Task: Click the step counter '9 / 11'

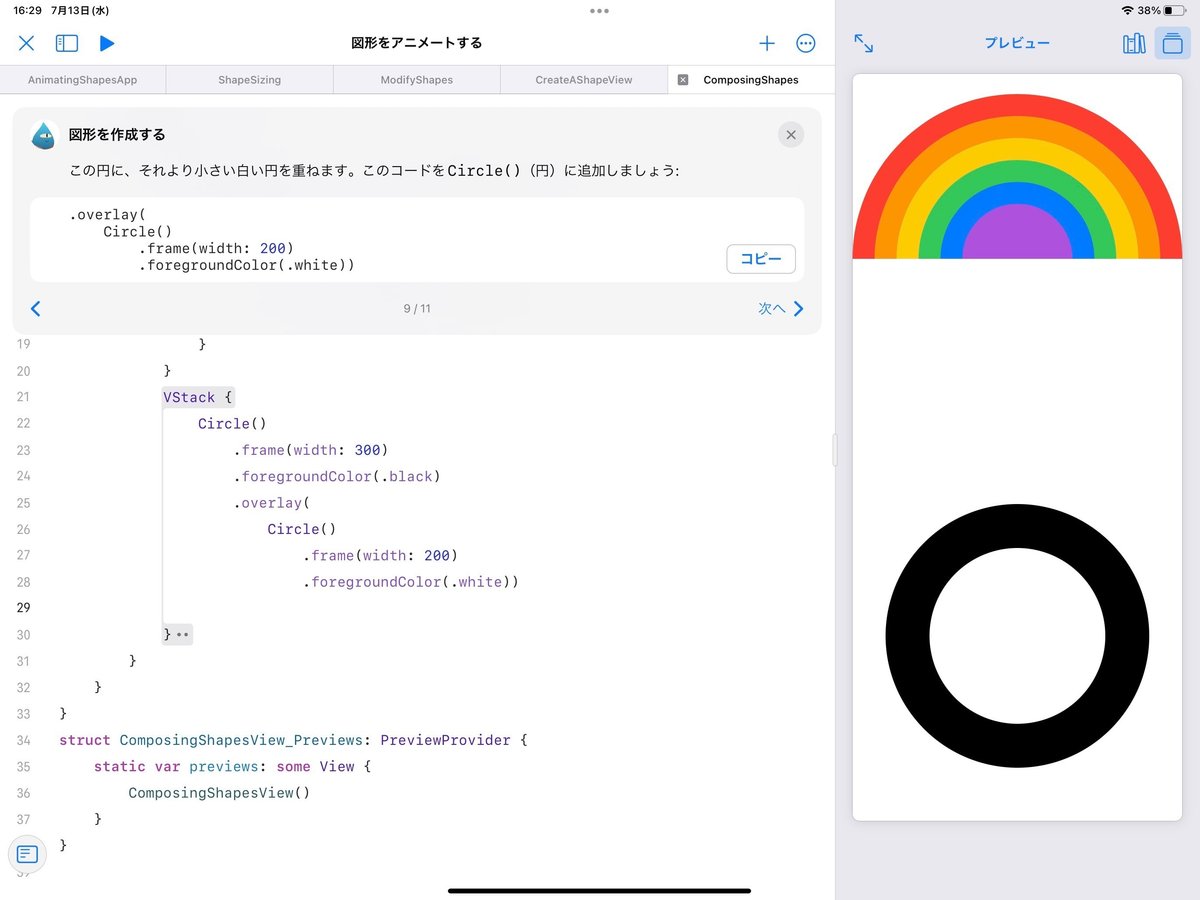Action: click(417, 309)
